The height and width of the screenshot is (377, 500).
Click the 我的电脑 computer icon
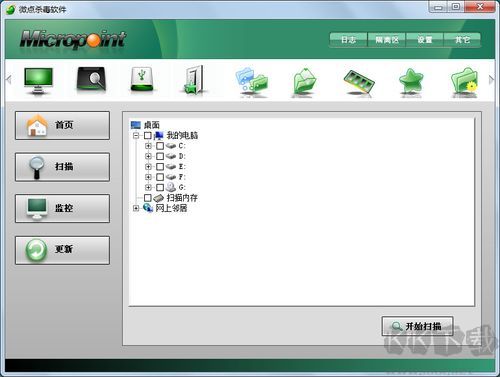159,135
